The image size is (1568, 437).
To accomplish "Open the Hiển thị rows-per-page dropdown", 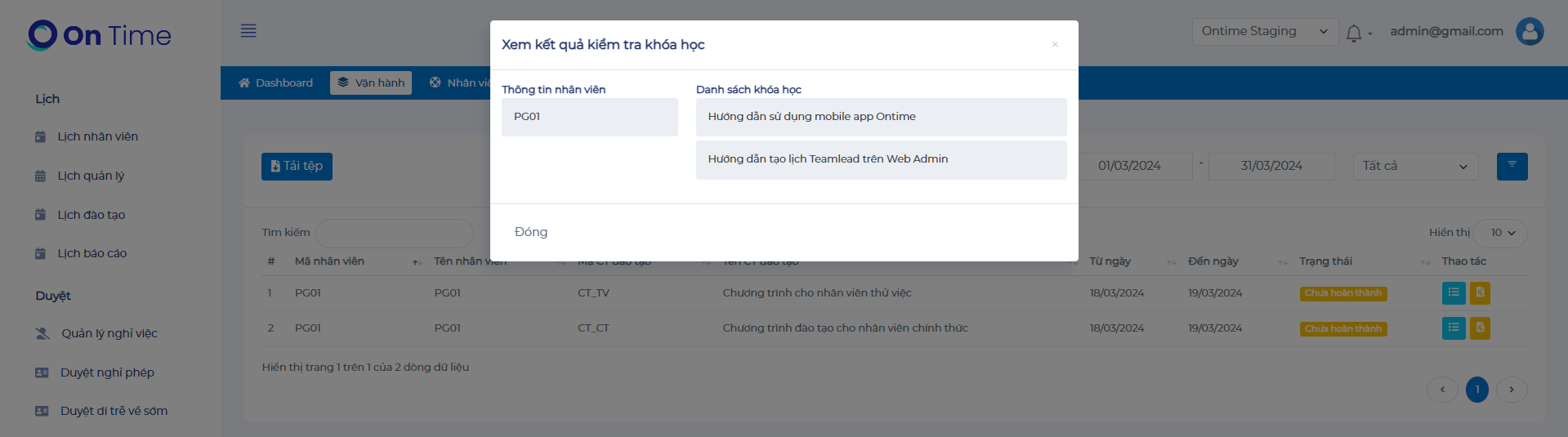I will point(1501,233).
